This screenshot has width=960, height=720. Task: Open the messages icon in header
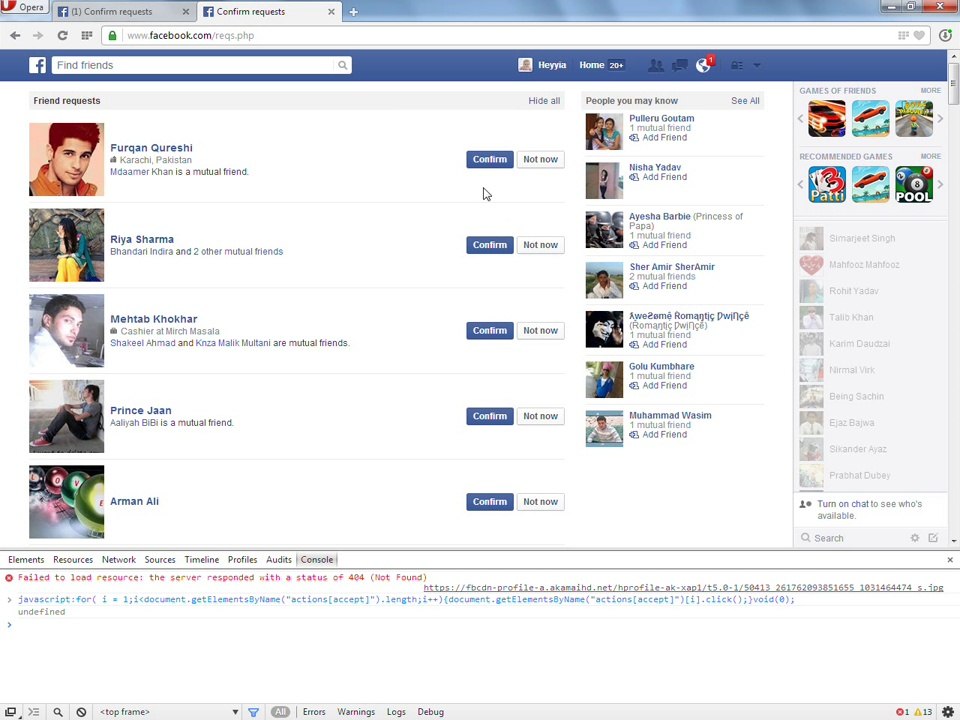pyautogui.click(x=680, y=65)
